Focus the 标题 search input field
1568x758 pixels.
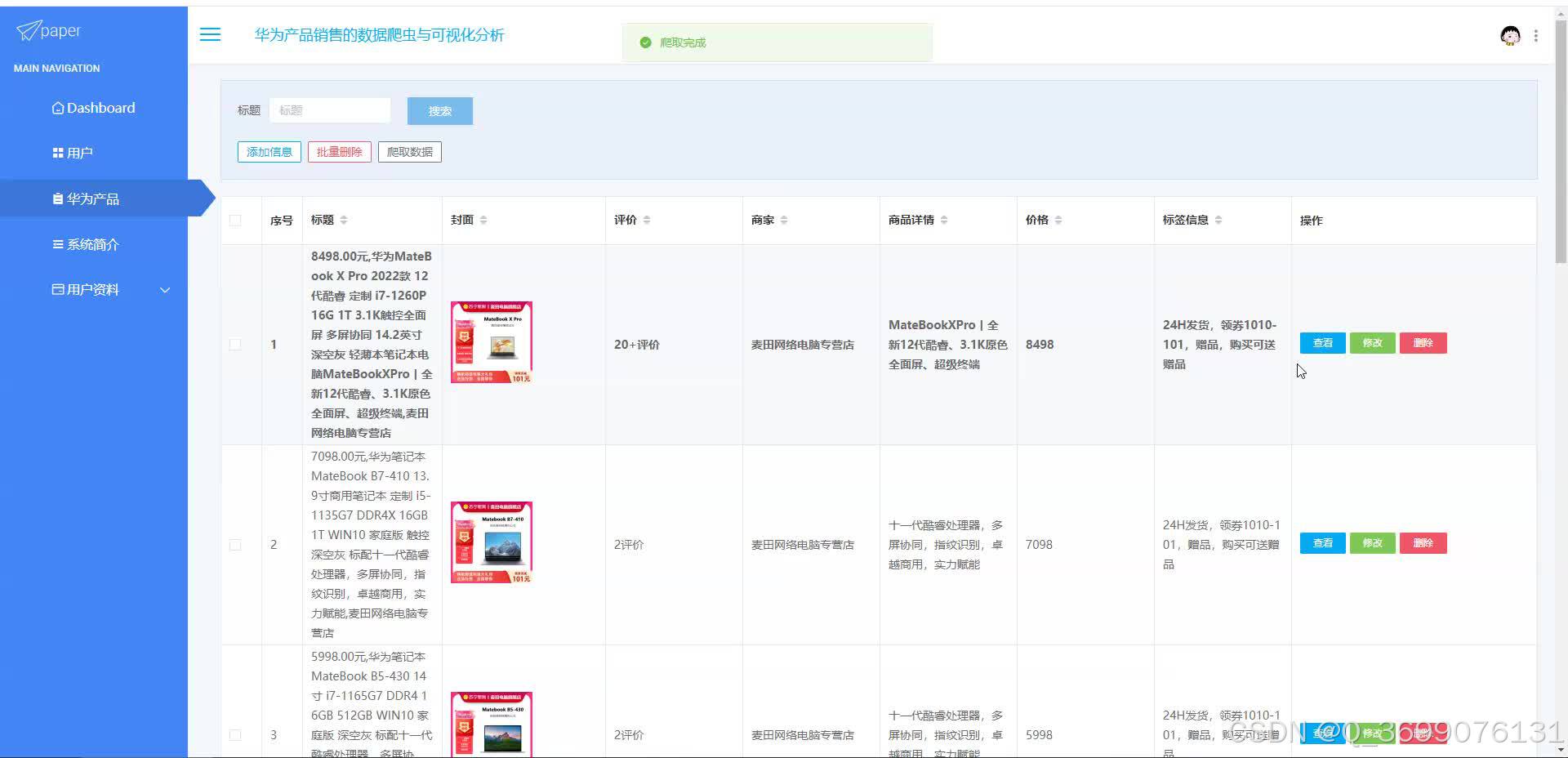click(330, 110)
